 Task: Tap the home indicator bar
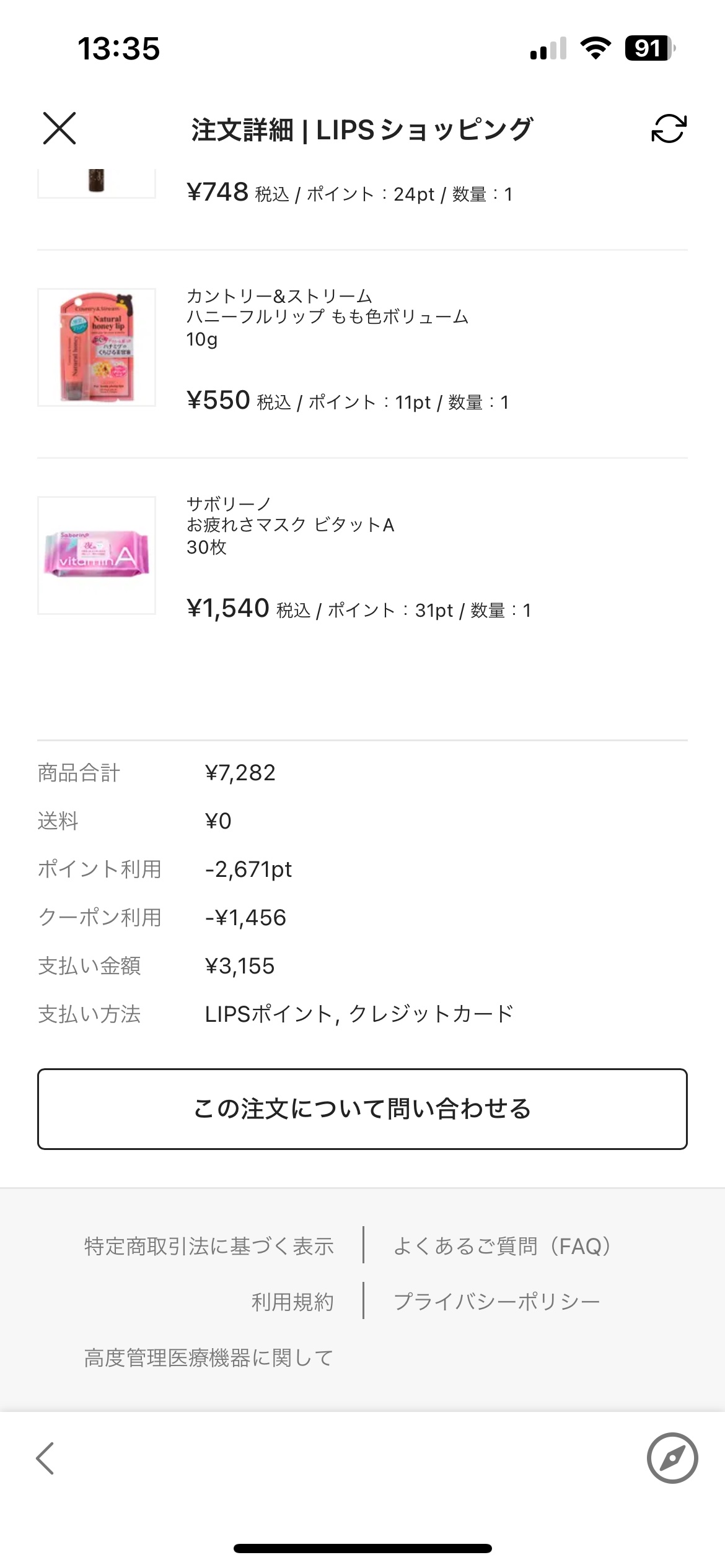362,1548
